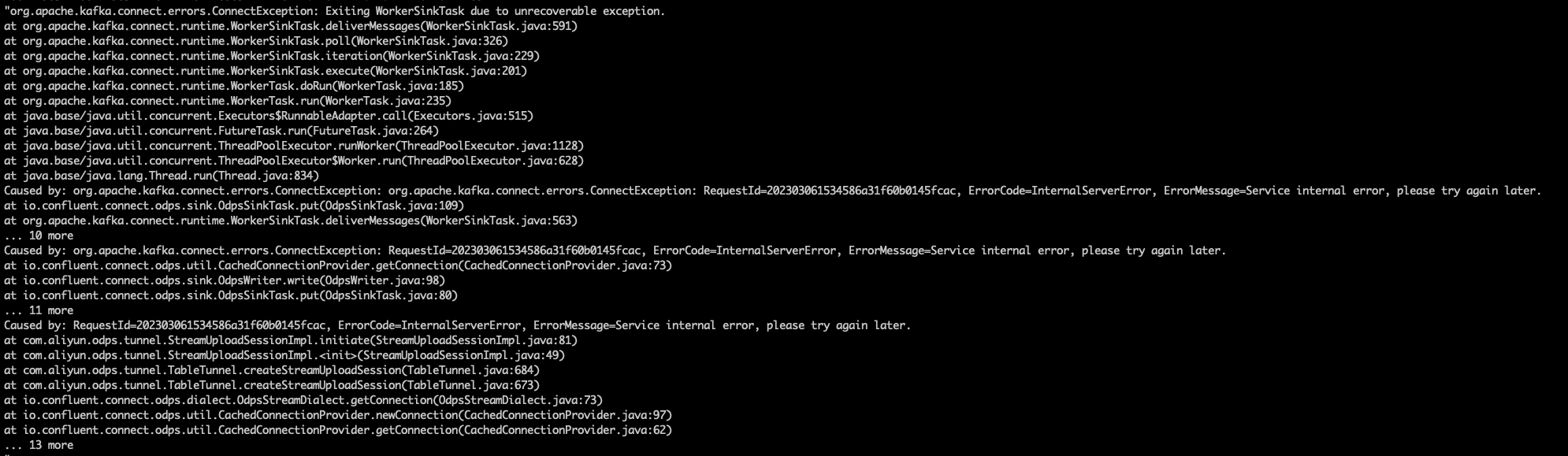Click the '... 10 more' line

[x=39, y=235]
